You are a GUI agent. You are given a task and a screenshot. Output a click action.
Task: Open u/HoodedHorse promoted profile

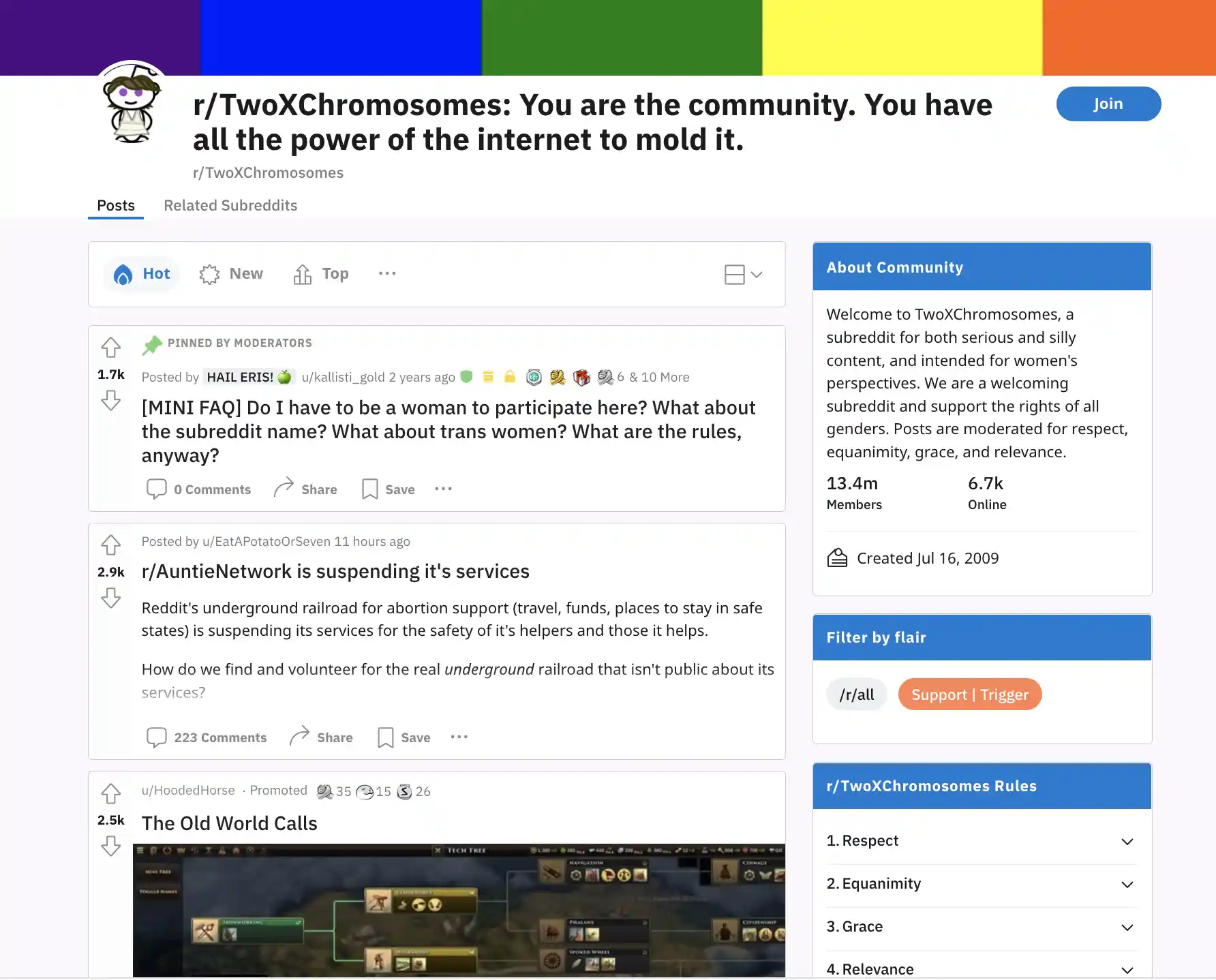(x=188, y=790)
